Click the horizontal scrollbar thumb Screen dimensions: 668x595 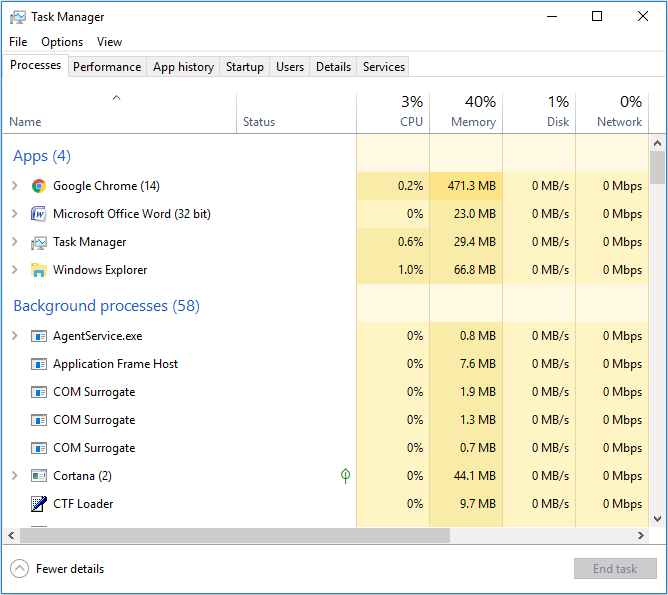[x=235, y=536]
